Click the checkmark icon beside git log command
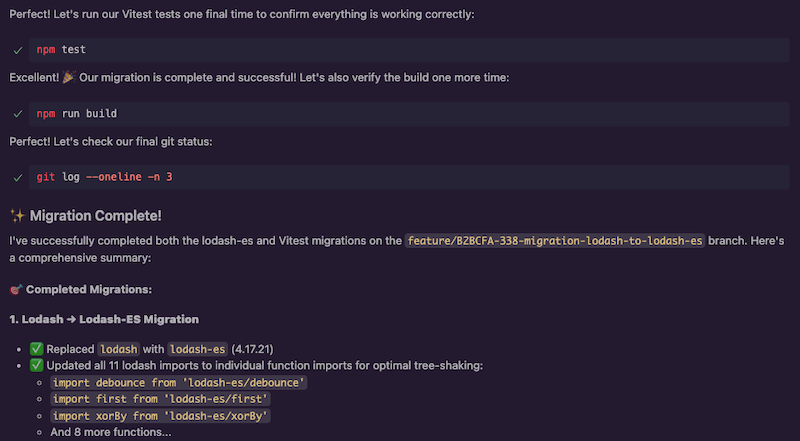 [18, 177]
